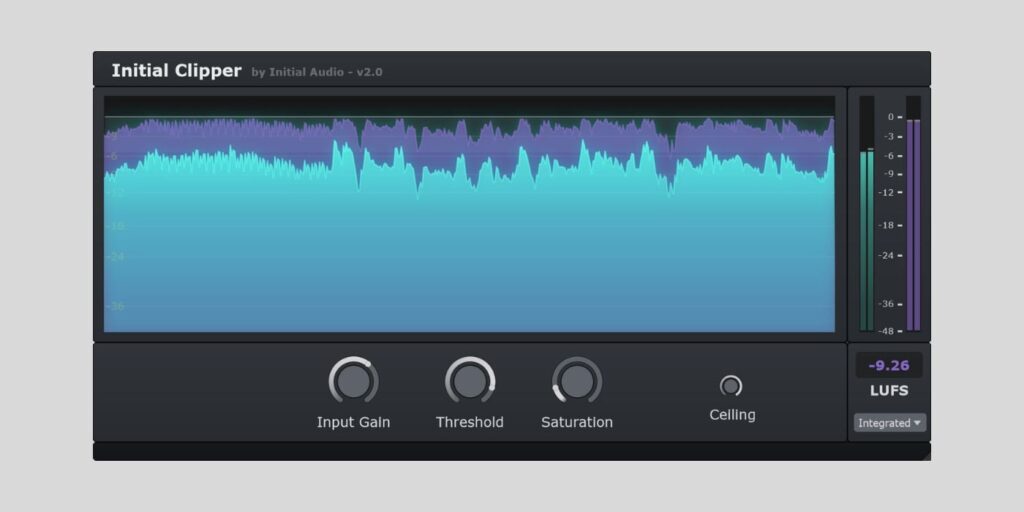The width and height of the screenshot is (1024, 512).
Task: Click the small Ceiling knob
Action: click(731, 385)
